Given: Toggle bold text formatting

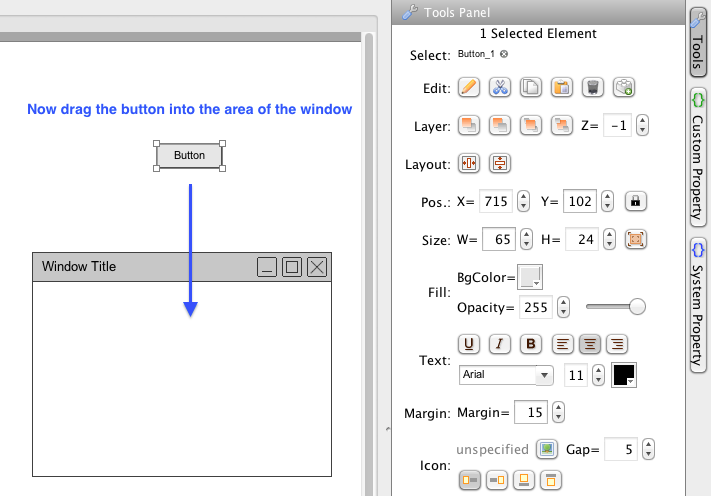Looking at the screenshot, I should (531, 344).
